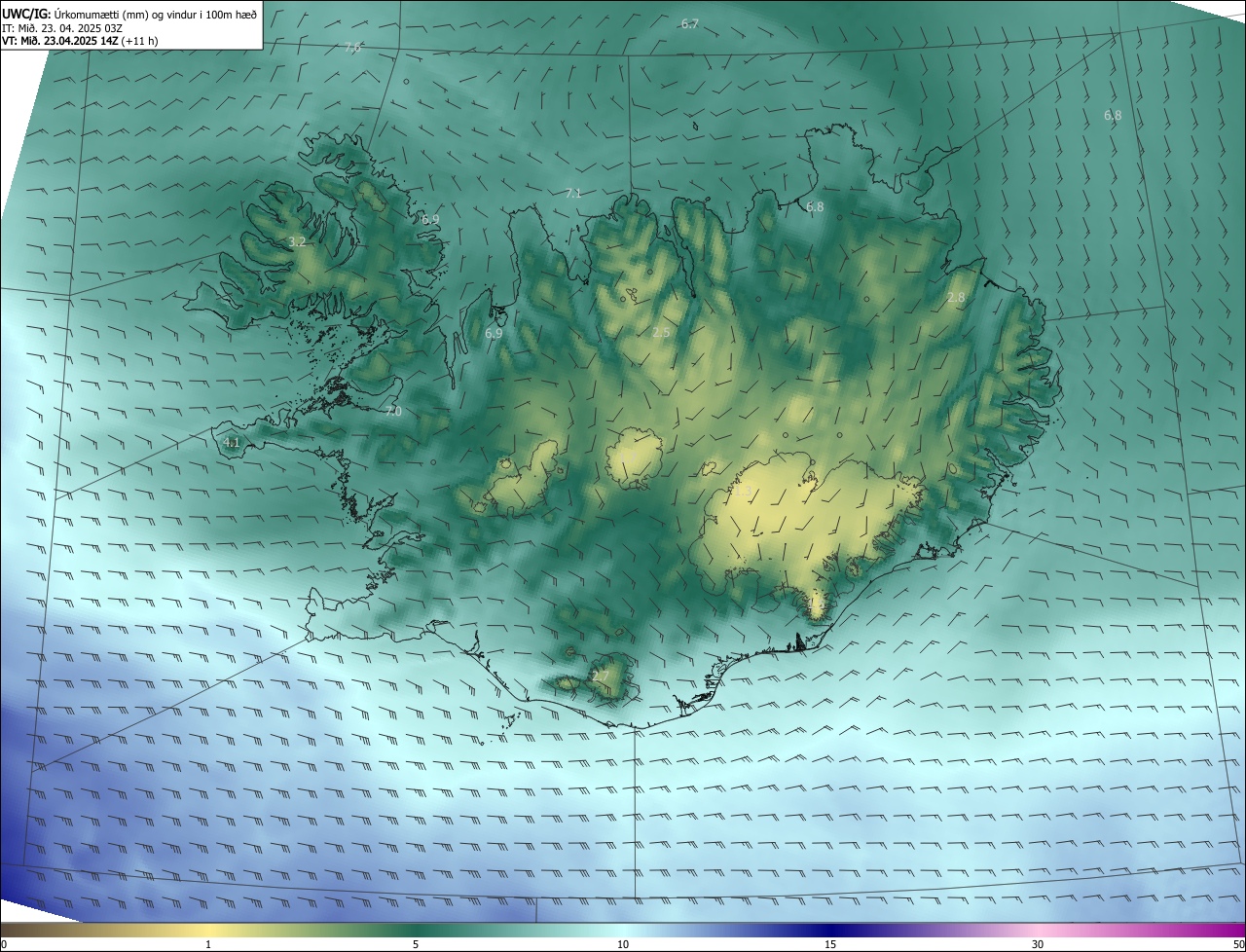
Task: Click the colorbar tick label 15
Action: tap(830, 944)
